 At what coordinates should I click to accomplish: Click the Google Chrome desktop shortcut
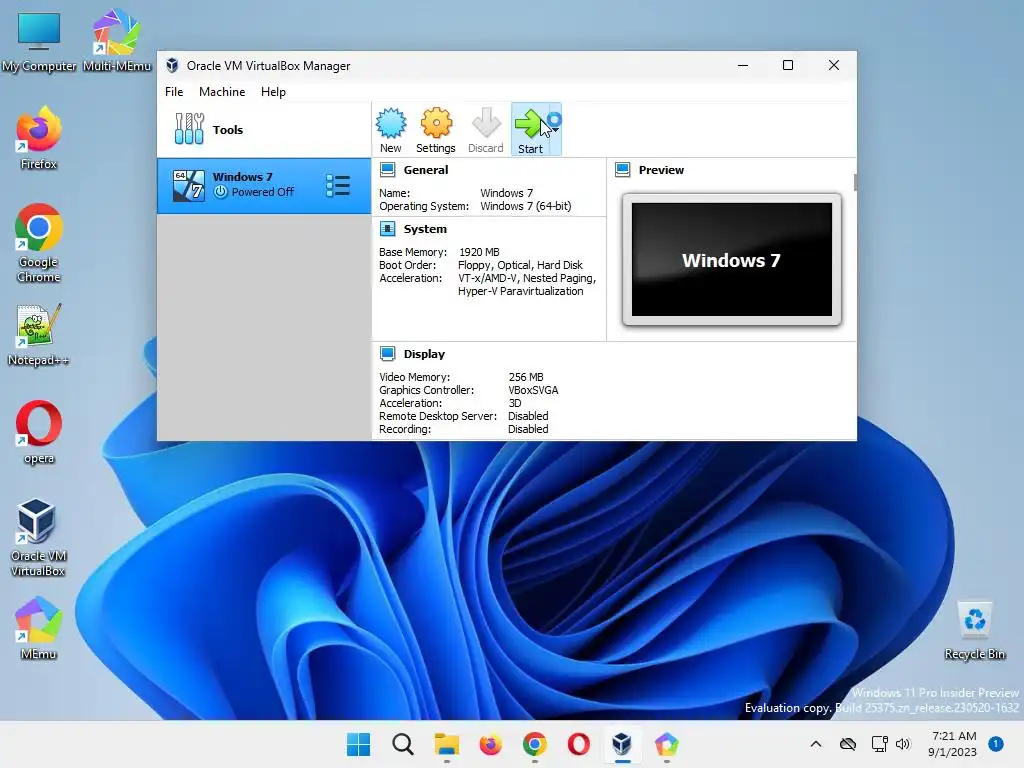39,243
